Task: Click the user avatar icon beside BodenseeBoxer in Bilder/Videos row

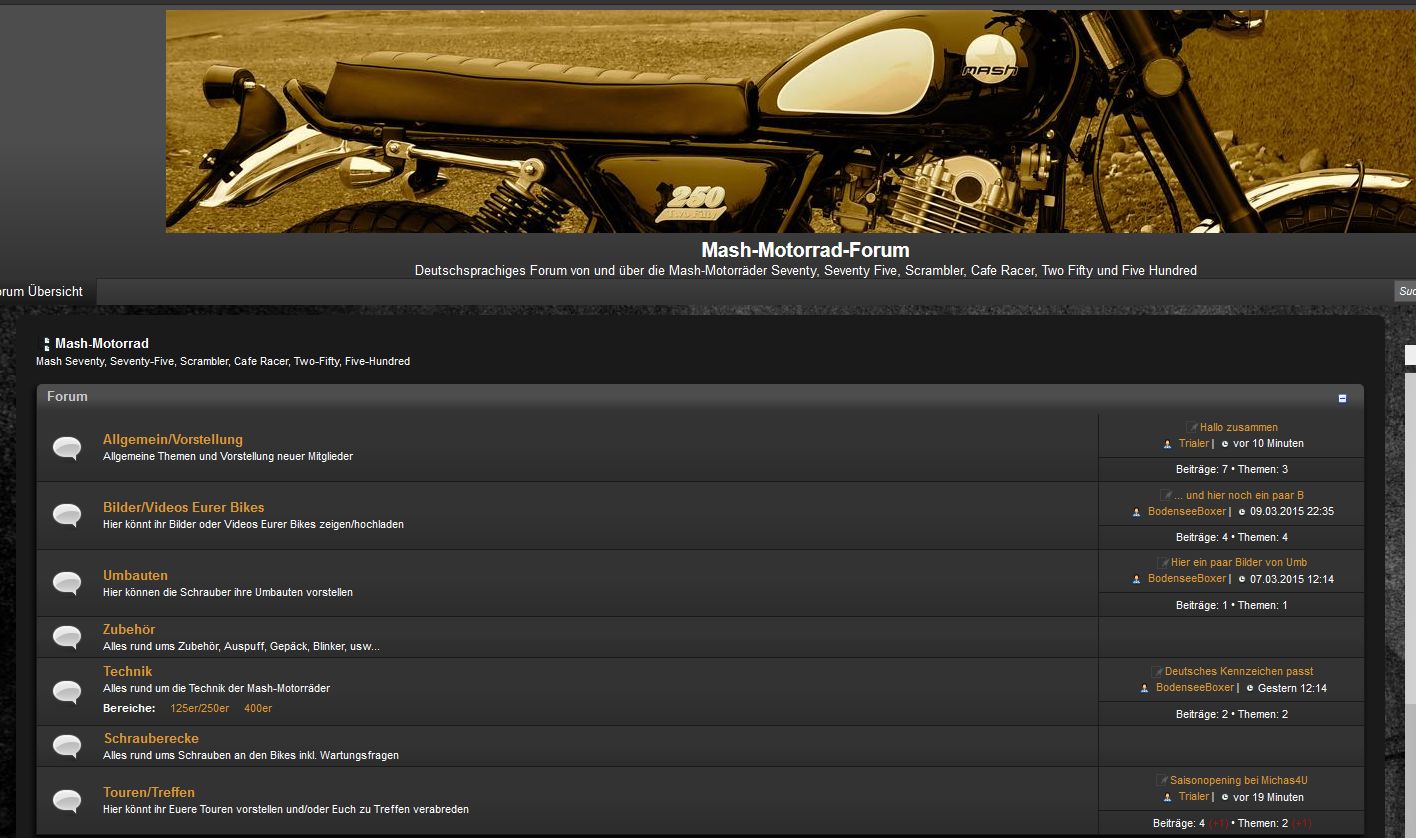Action: coord(1137,512)
